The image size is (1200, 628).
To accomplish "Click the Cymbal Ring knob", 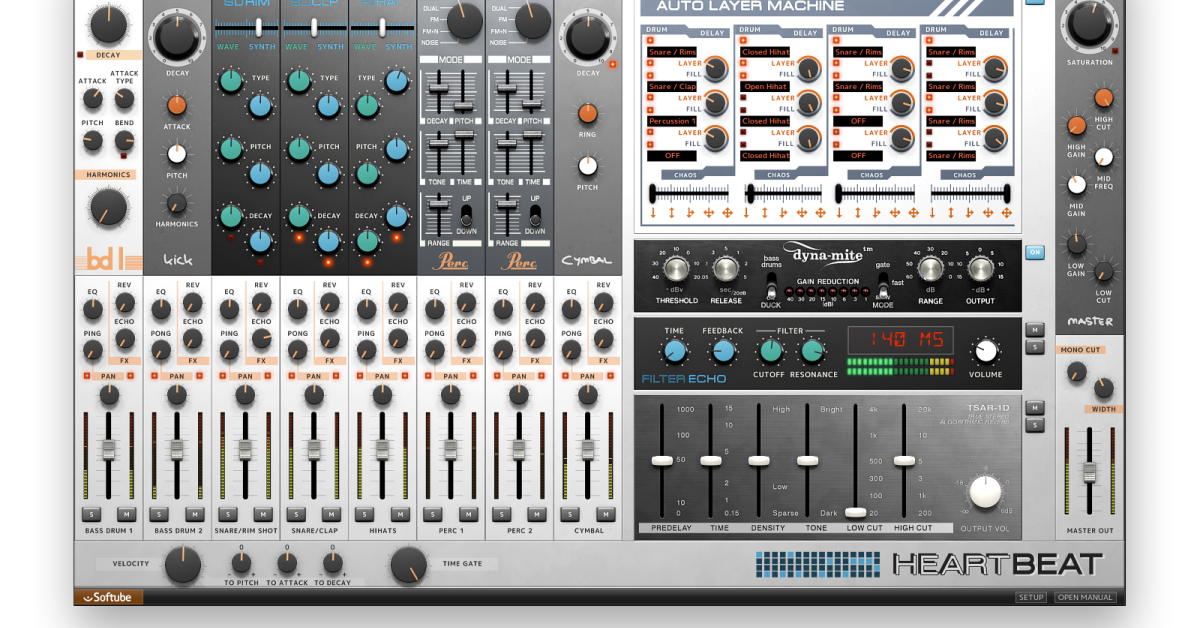I will [x=588, y=113].
